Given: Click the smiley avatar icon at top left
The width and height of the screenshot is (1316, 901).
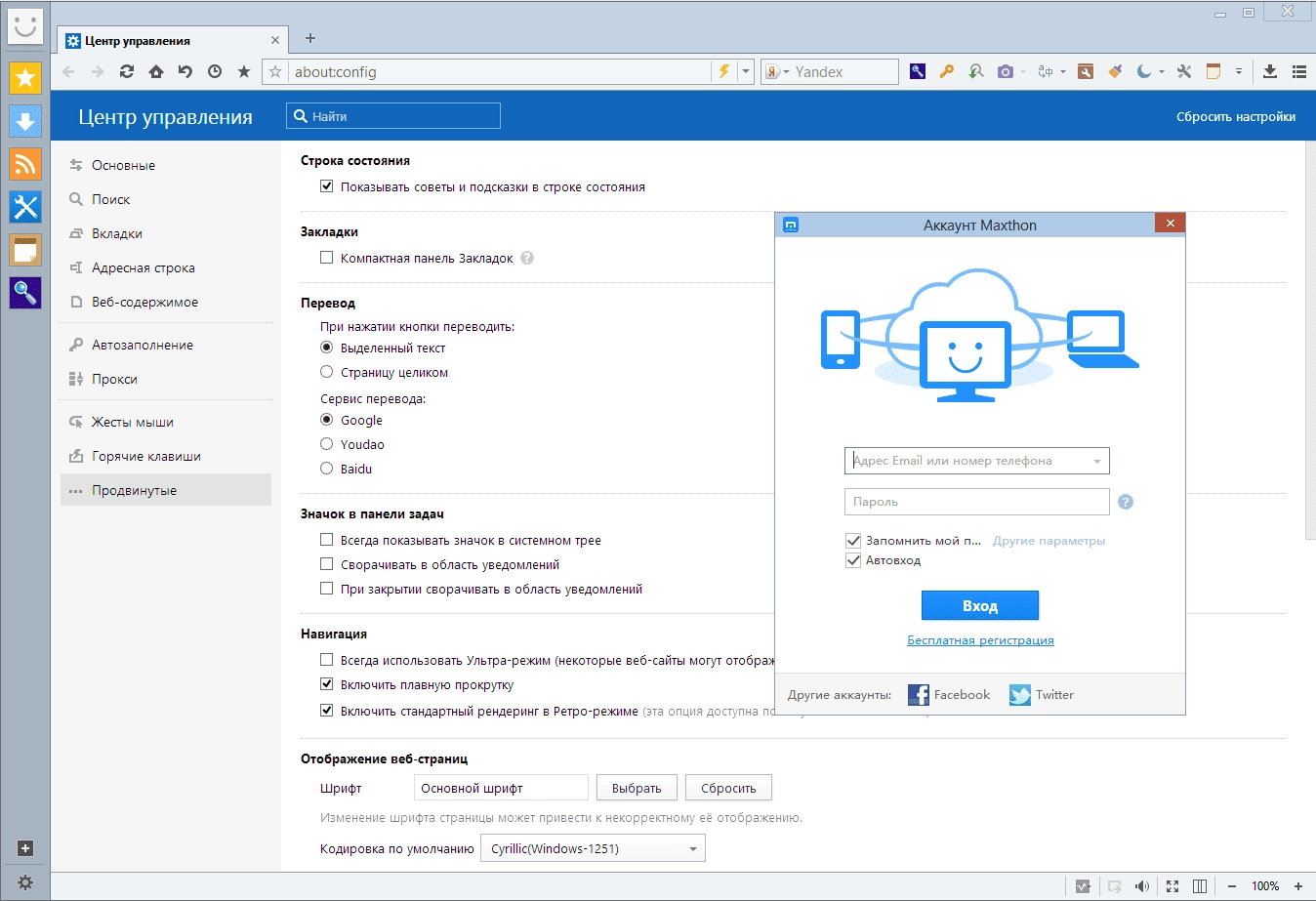Looking at the screenshot, I should tap(25, 25).
